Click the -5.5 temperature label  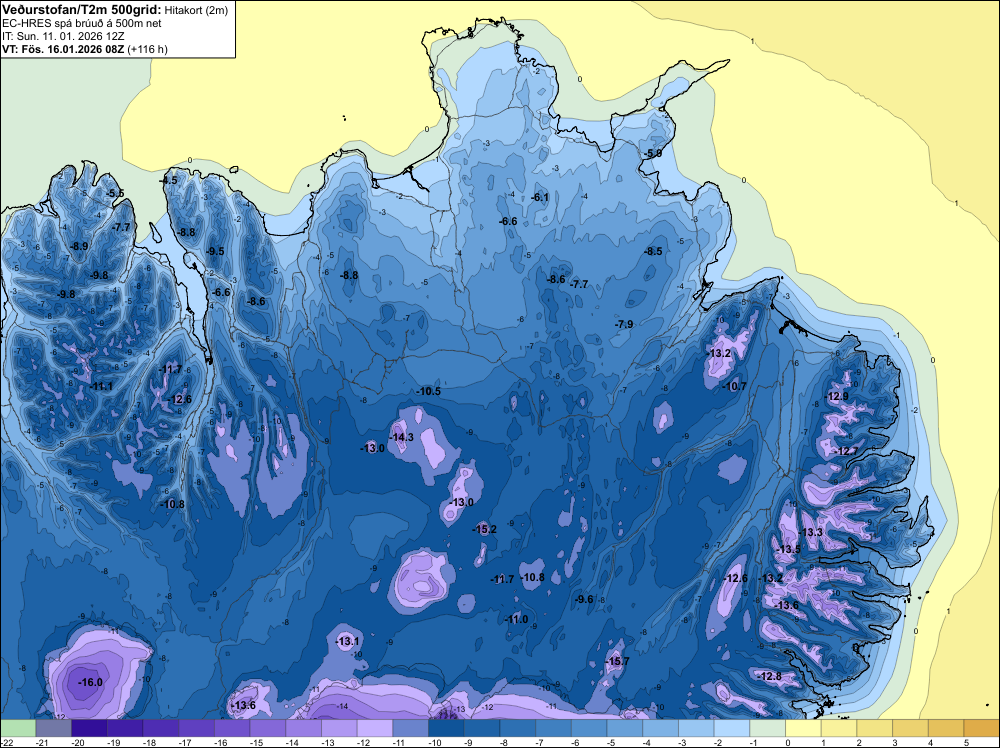tap(115, 193)
